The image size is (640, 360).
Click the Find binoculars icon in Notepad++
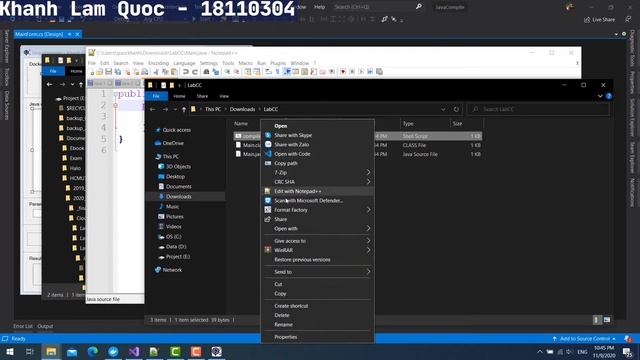(207, 72)
